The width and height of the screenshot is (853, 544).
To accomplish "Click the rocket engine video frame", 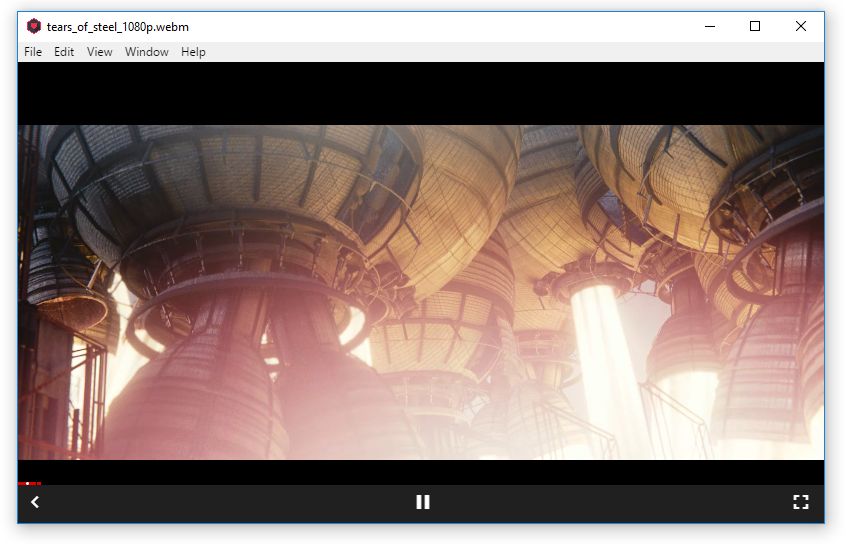I will tap(421, 292).
